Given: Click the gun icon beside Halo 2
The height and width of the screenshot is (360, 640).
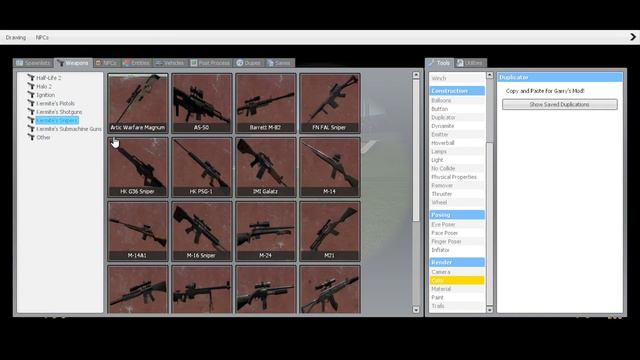Looking at the screenshot, I should (31, 86).
